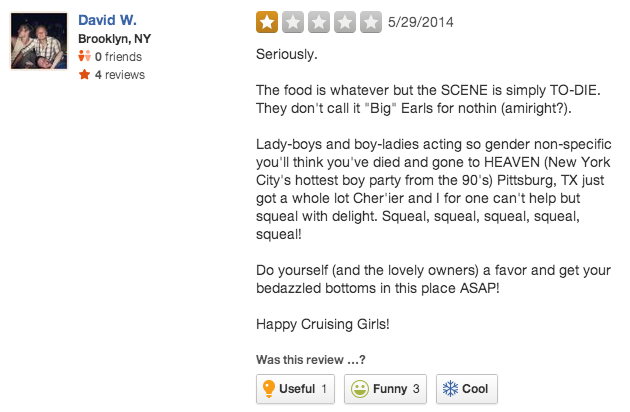Click the fourth gray rating star
The image size is (630, 412).
pyautogui.click(x=345, y=22)
